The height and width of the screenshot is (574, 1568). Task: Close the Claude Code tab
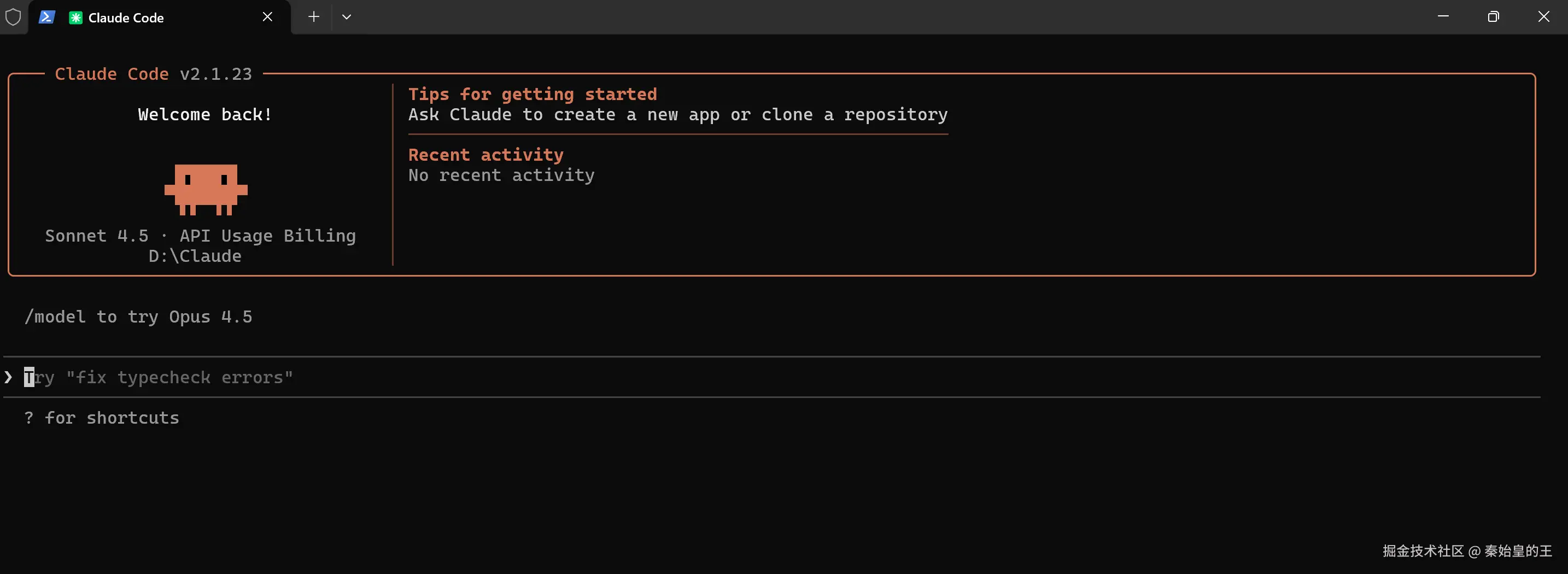click(x=267, y=17)
